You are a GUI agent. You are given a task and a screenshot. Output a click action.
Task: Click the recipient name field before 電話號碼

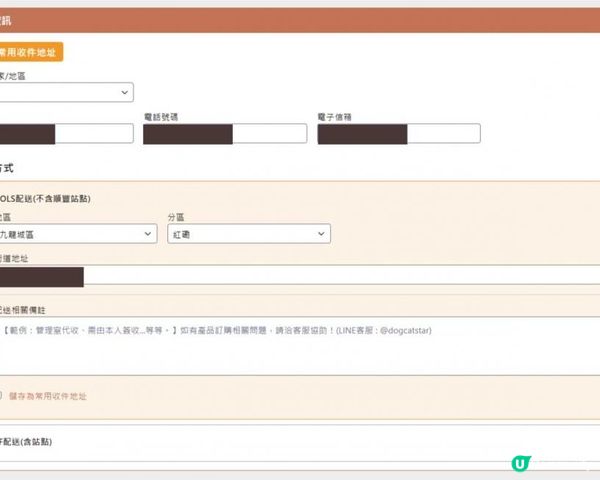pyautogui.click(x=67, y=134)
